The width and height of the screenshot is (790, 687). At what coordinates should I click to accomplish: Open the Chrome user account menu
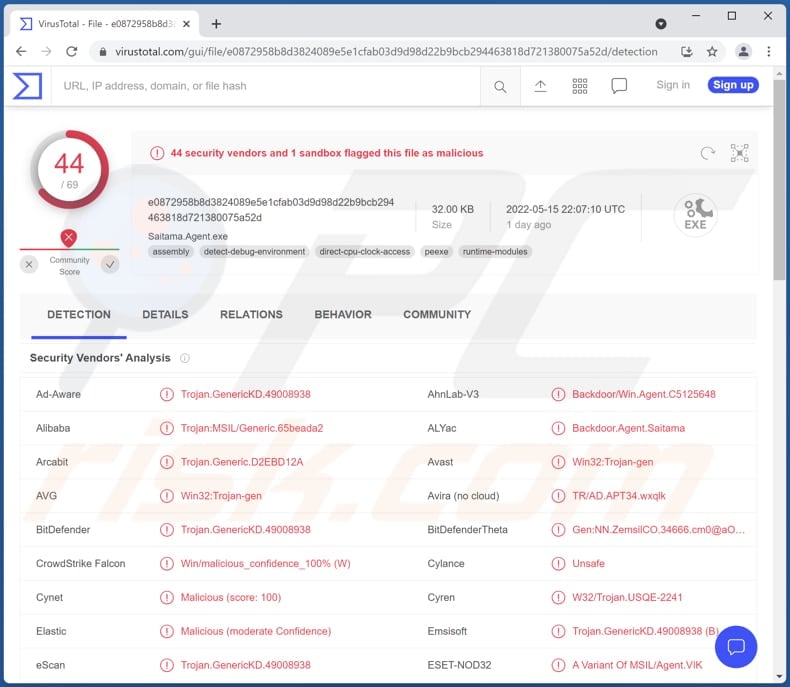click(x=743, y=51)
